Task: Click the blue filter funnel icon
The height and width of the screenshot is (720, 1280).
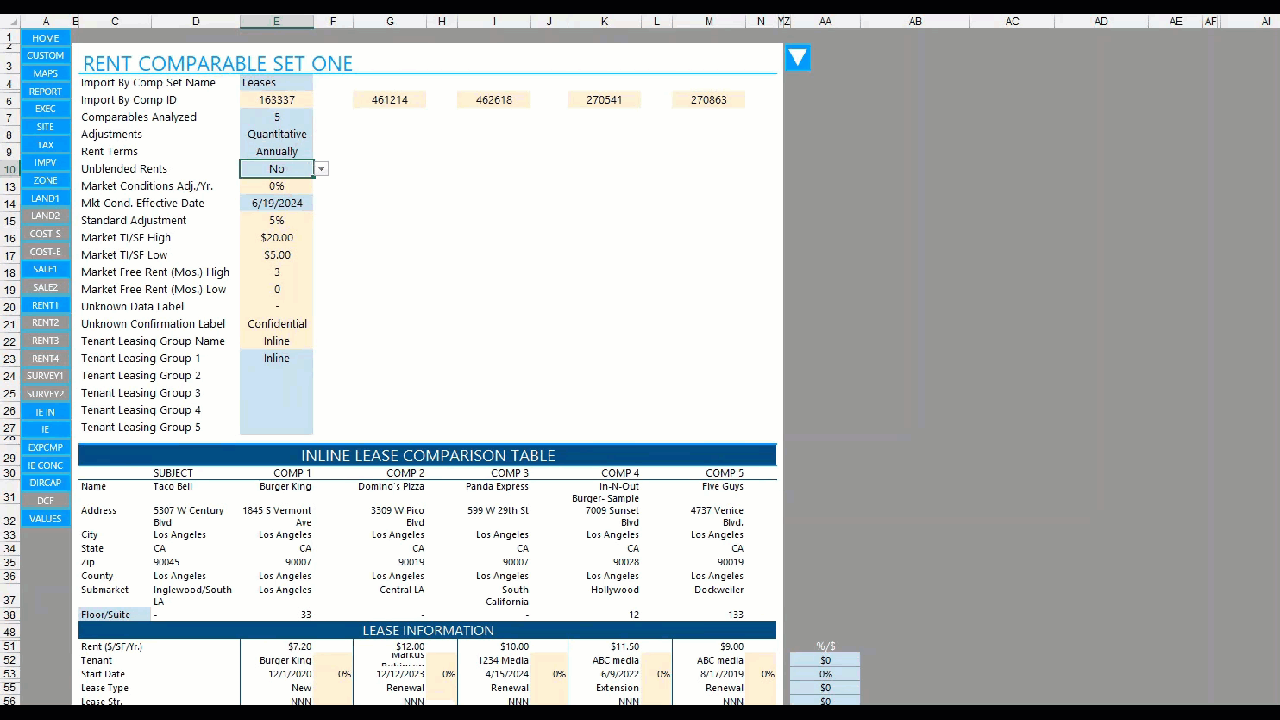Action: pos(797,58)
